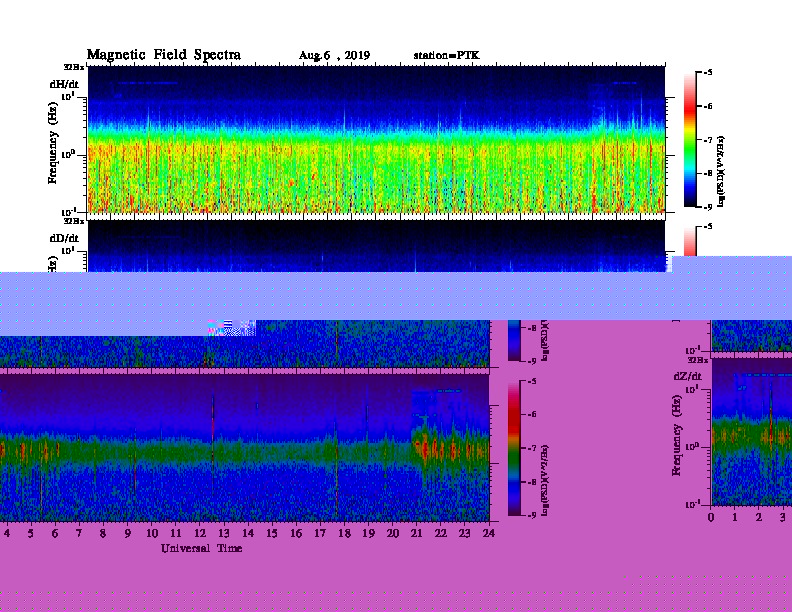Click the color scale bar beside the bottom enlarged spectrogram

(514, 448)
